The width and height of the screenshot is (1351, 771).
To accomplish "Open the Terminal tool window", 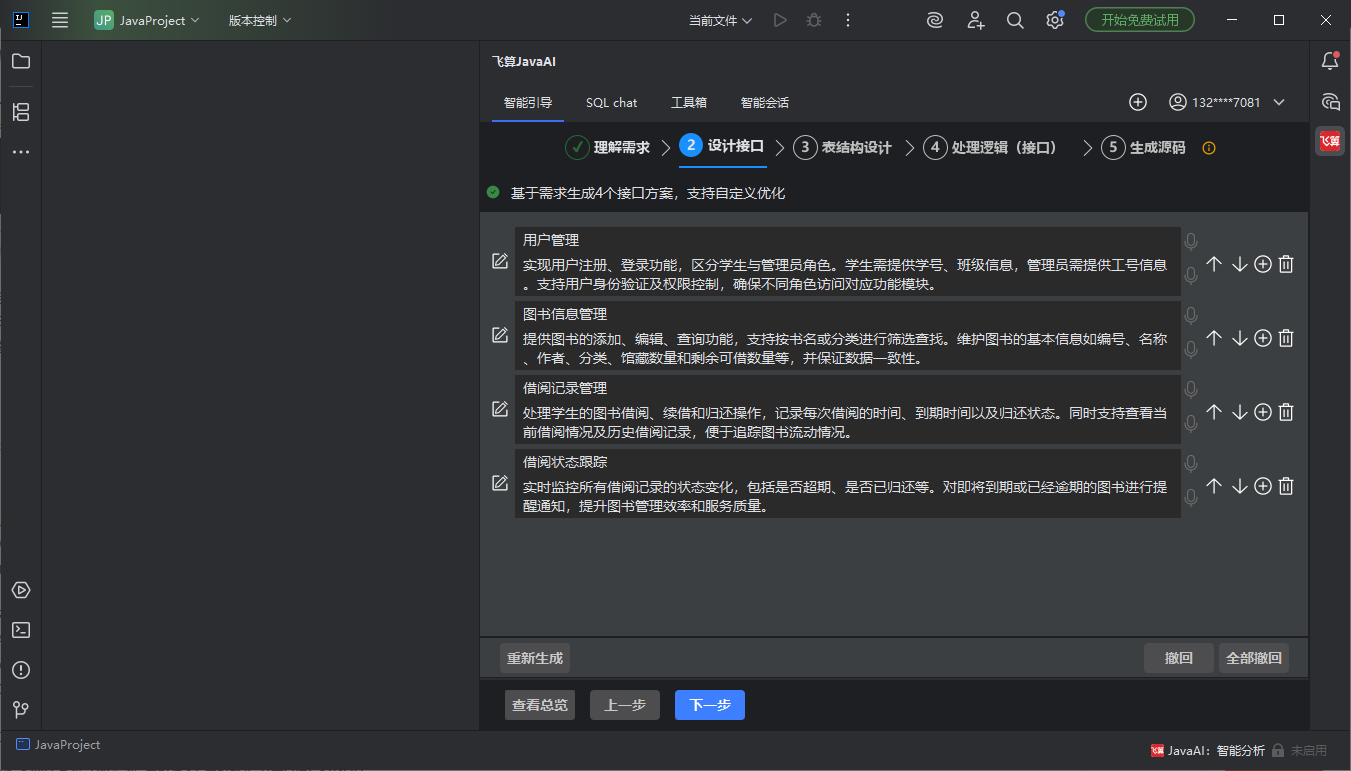I will coord(20,630).
